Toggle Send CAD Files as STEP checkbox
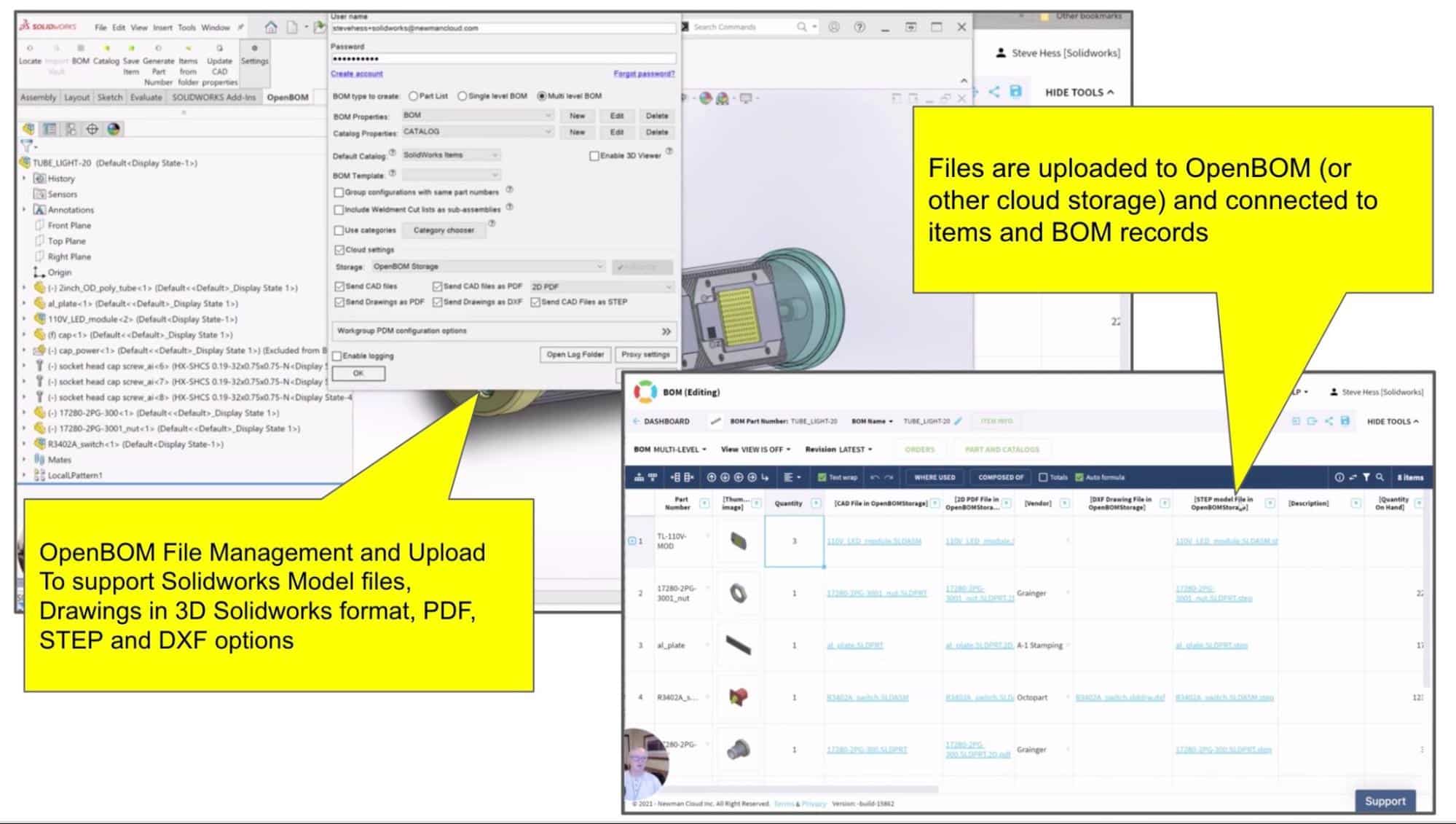Image resolution: width=1456 pixels, height=824 pixels. click(x=535, y=302)
